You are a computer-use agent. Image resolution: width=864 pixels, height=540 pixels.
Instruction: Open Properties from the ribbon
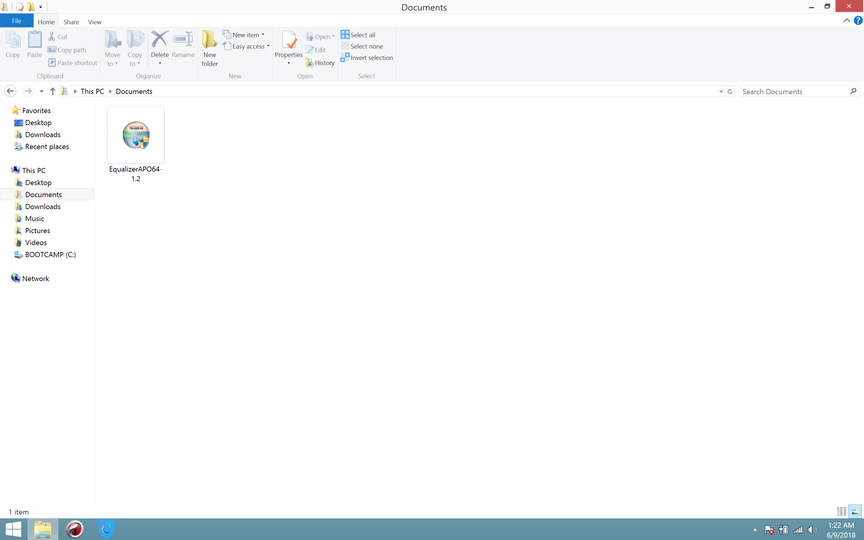tap(289, 47)
